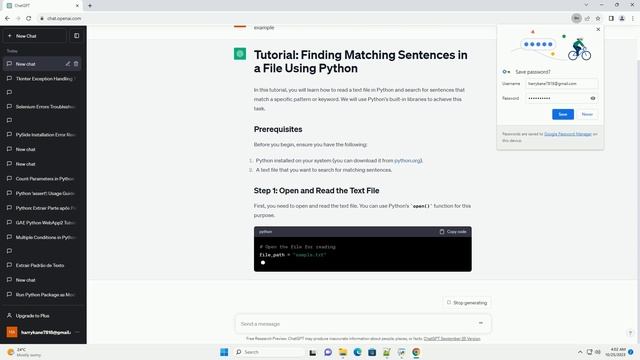Click the key icon in the address bar
The width and height of the screenshot is (640, 360).
click(576, 18)
